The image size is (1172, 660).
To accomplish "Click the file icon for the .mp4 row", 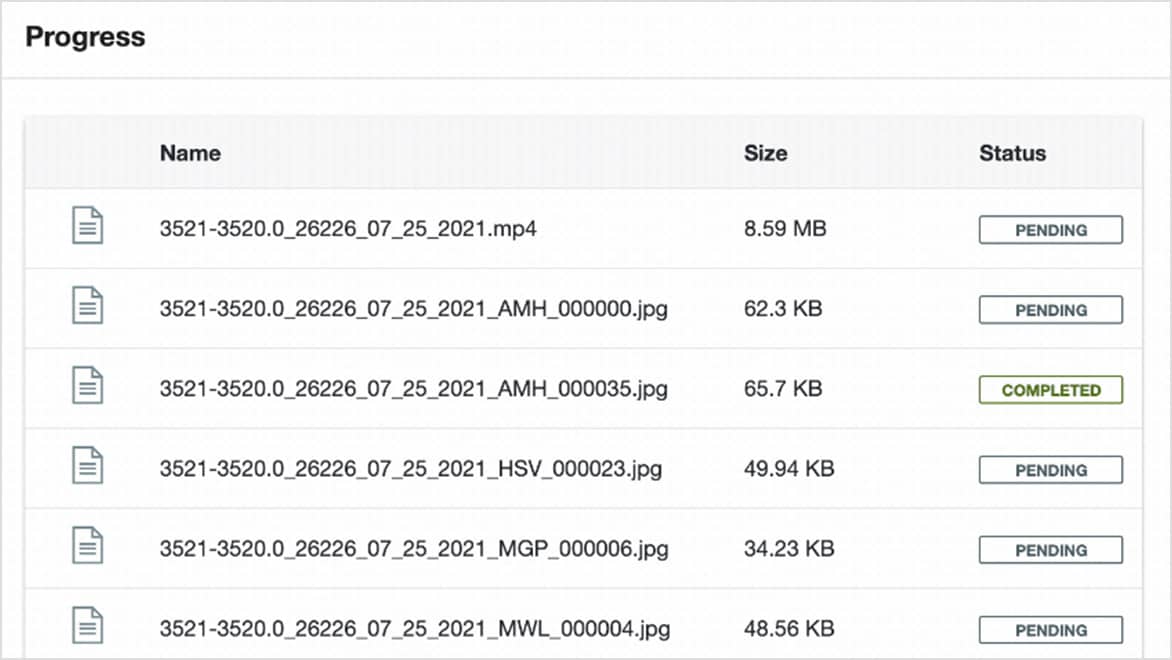I will 88,225.
